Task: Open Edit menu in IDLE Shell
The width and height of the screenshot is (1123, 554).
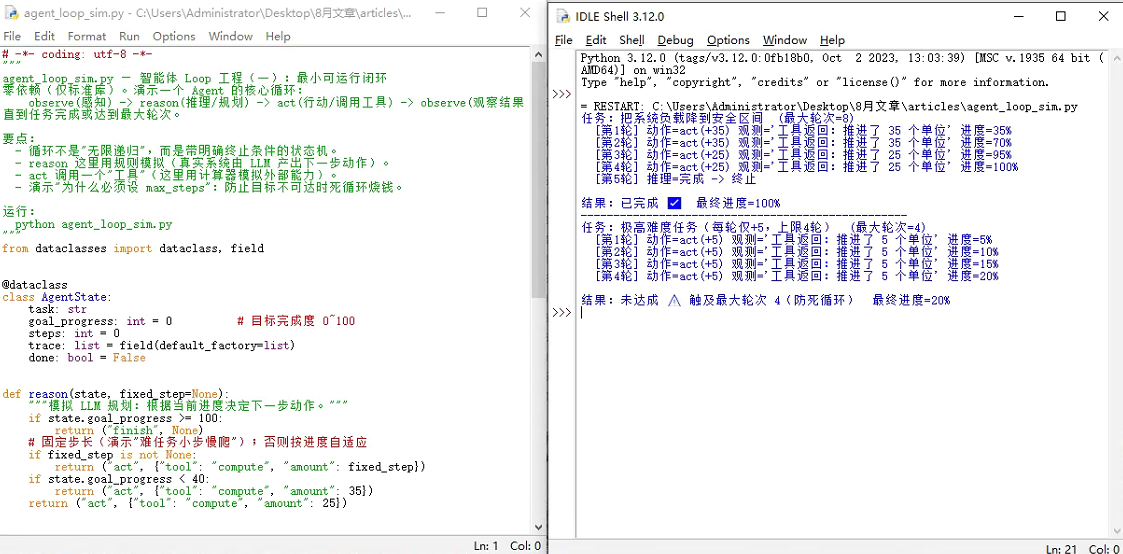Action: coord(596,40)
